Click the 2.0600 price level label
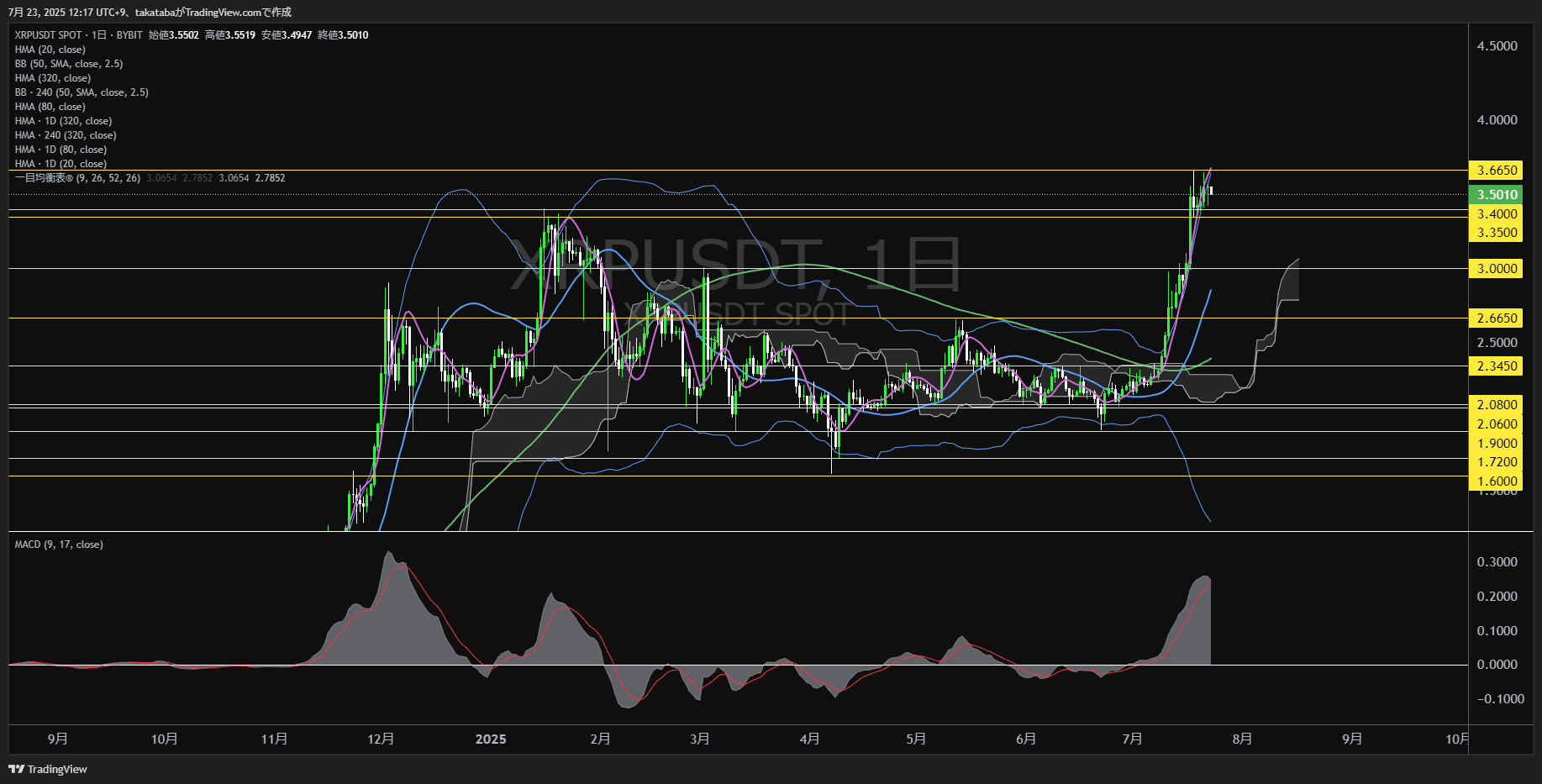Screen dimensions: 1542x784 point(1497,424)
